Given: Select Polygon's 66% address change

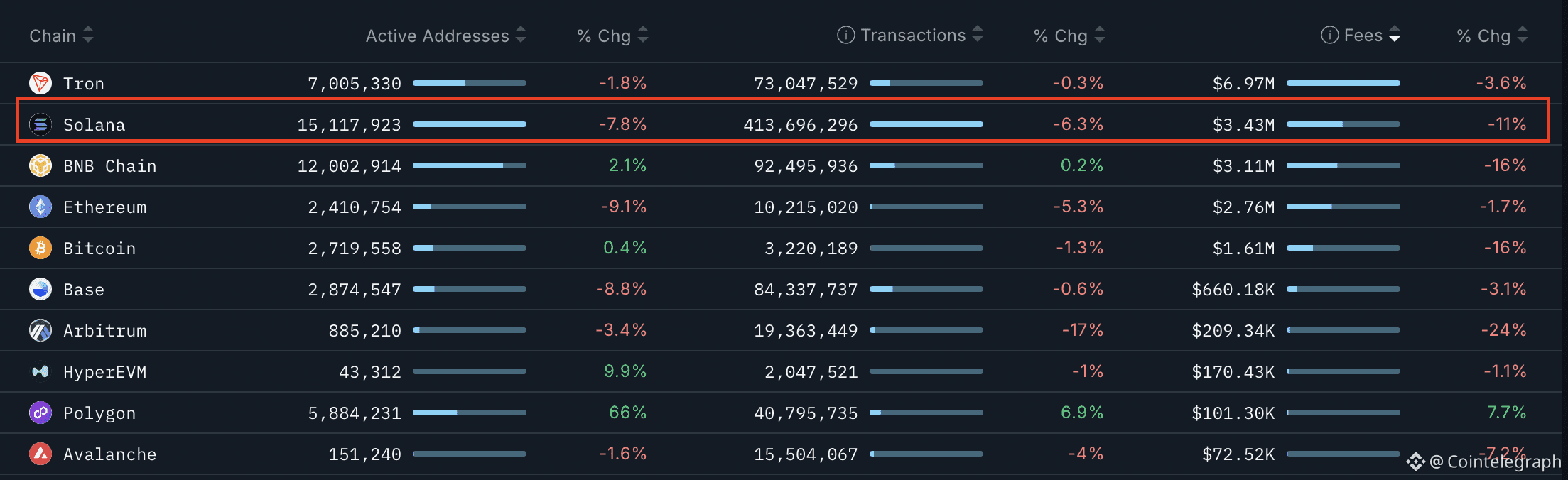Looking at the screenshot, I should pos(628,413).
